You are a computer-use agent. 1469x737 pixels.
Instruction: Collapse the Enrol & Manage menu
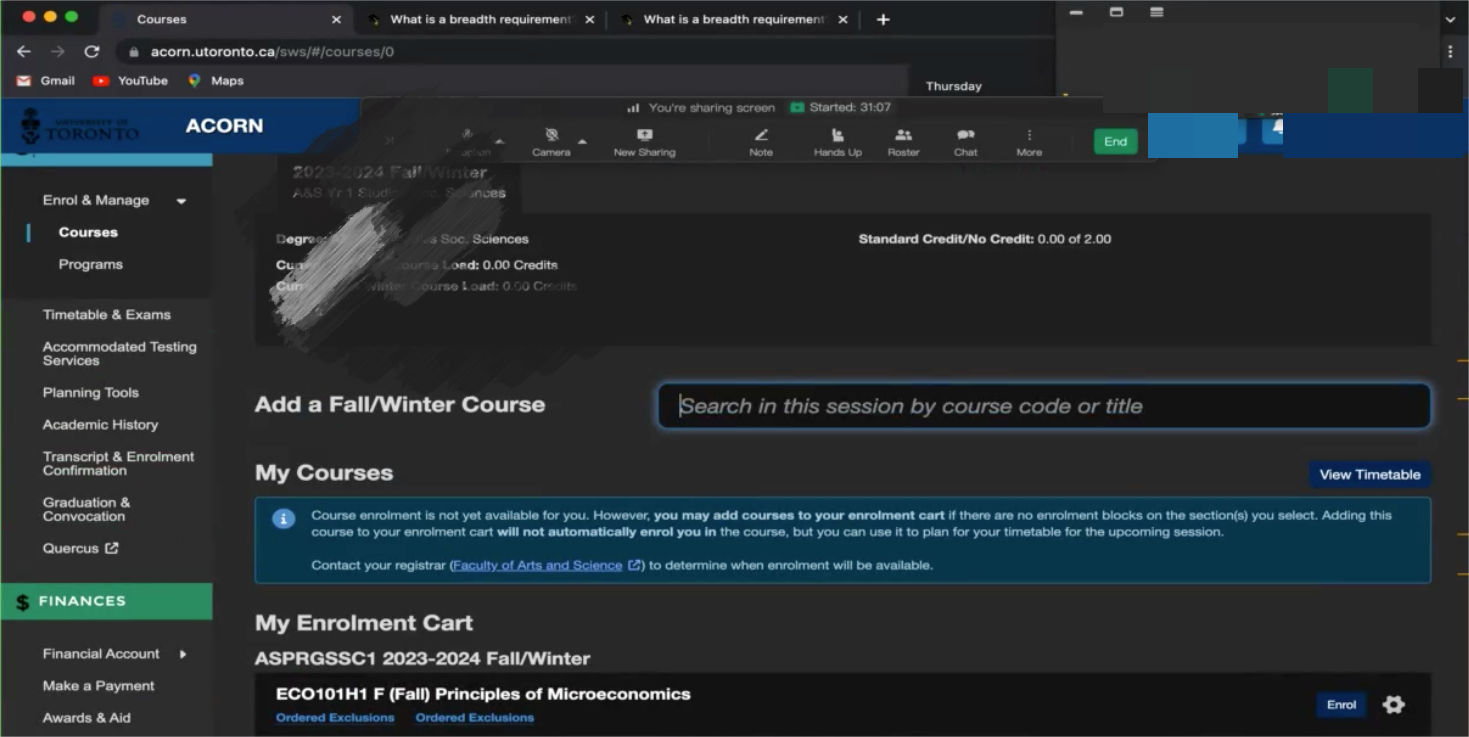pos(181,201)
